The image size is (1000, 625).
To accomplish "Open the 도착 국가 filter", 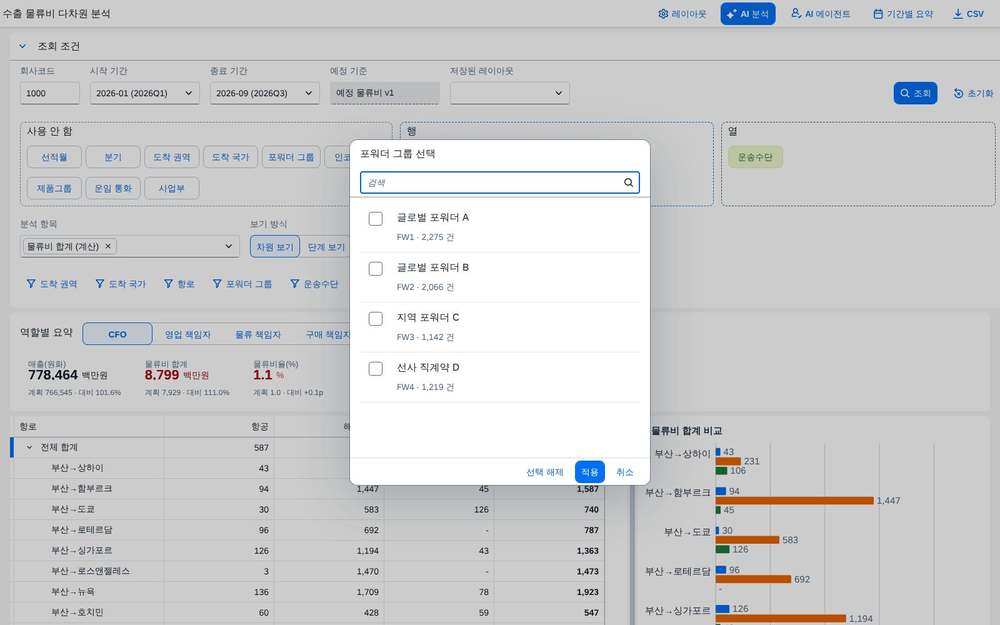I will point(121,284).
